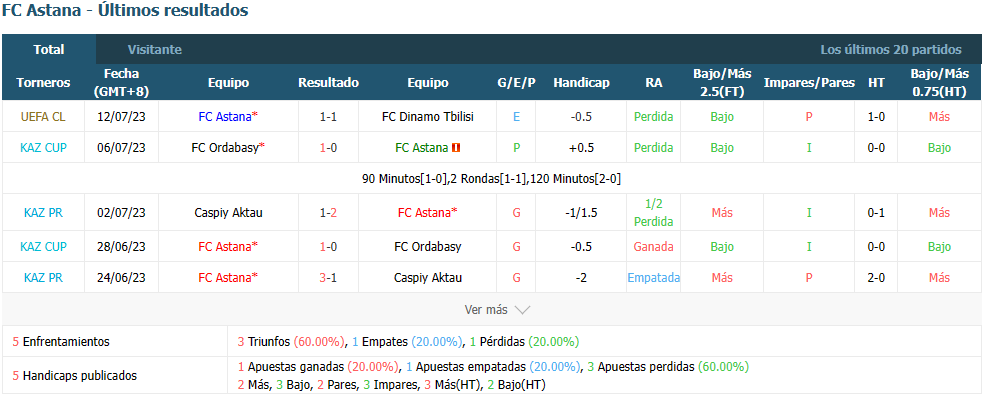Screen dimensions: 991x399
Task: Expand the Ver más chevron arrow
Action: point(522,310)
